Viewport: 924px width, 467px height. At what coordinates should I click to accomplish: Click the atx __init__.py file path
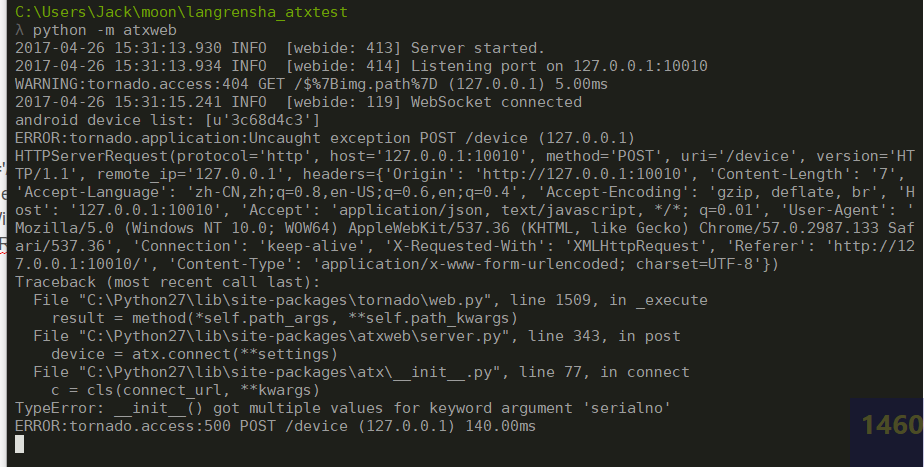(x=285, y=372)
